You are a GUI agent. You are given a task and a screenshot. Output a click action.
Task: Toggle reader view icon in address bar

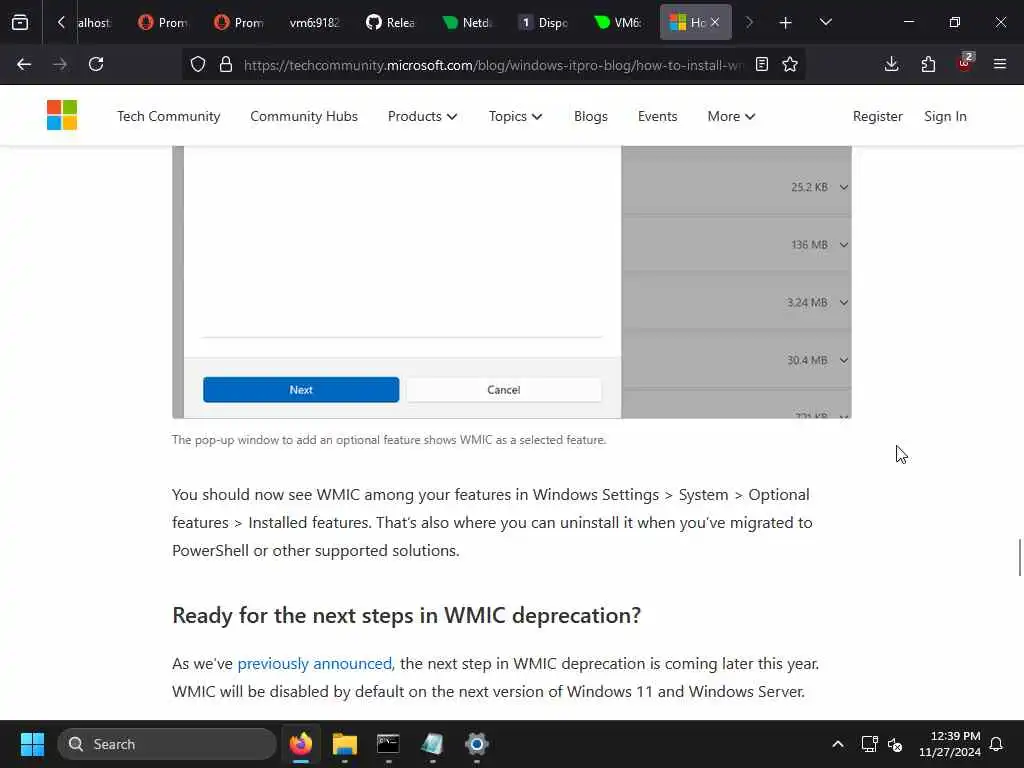(x=761, y=64)
